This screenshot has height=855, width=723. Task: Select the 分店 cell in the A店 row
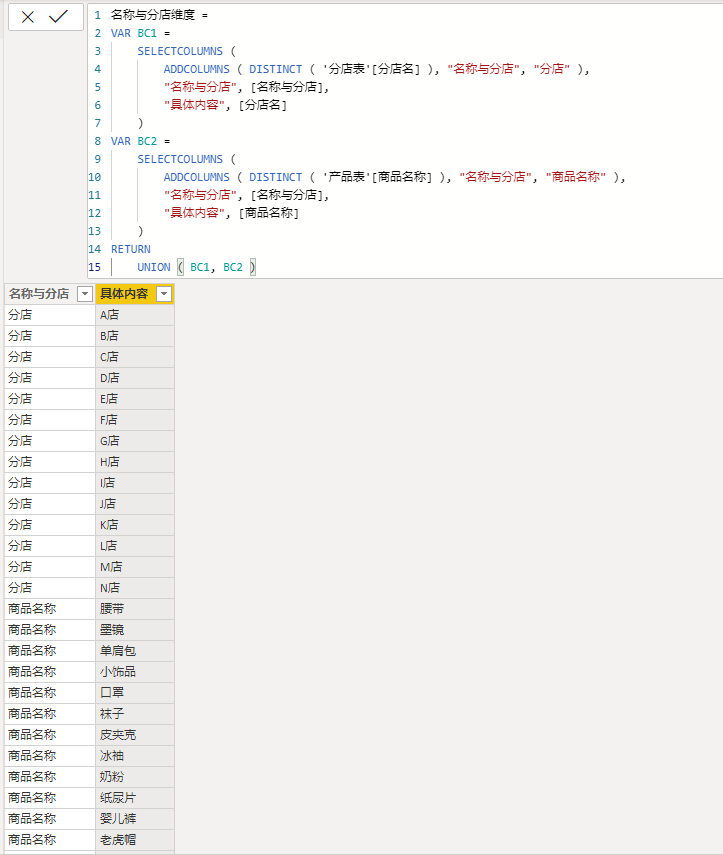point(50,315)
